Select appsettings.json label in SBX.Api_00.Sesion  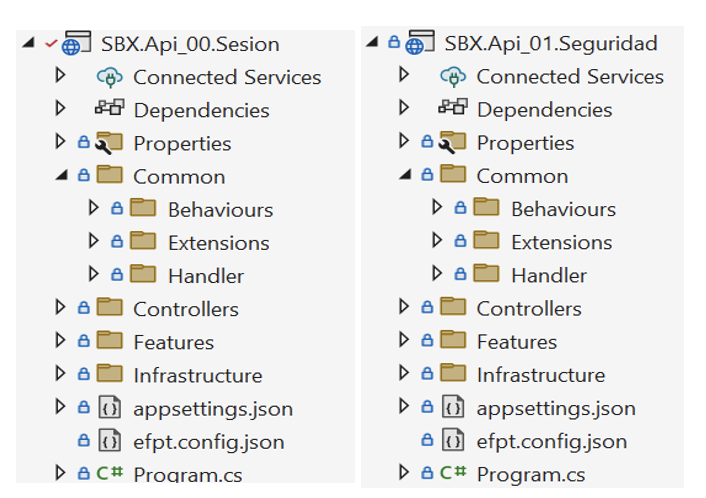pyautogui.click(x=213, y=409)
